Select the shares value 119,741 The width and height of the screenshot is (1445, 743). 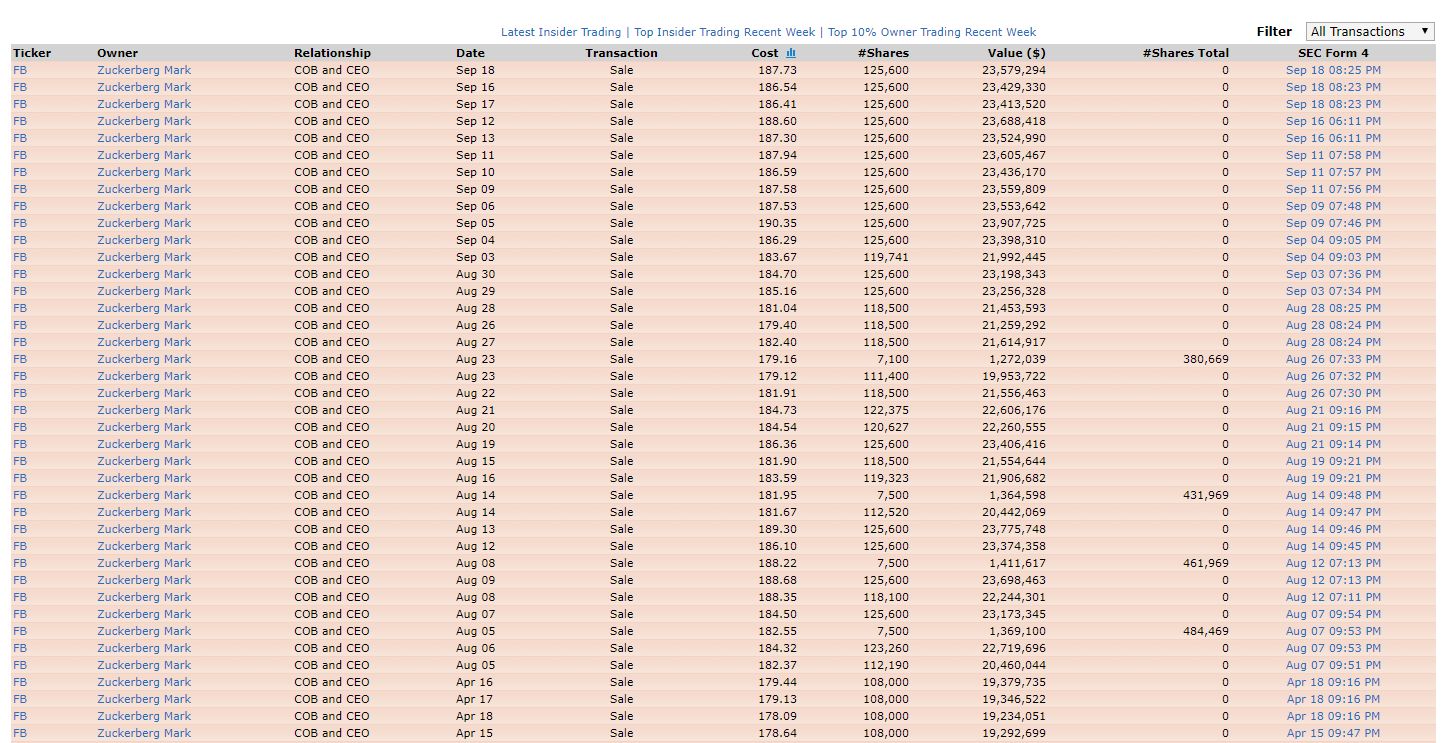(x=886, y=257)
